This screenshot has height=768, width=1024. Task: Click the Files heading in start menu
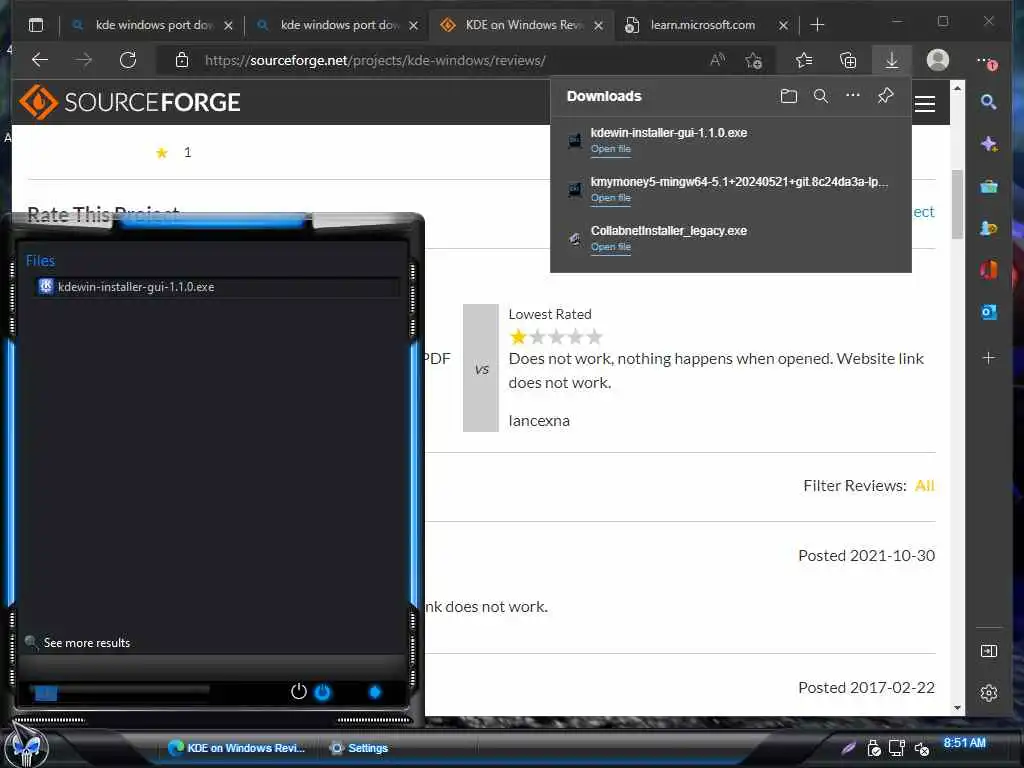[40, 261]
